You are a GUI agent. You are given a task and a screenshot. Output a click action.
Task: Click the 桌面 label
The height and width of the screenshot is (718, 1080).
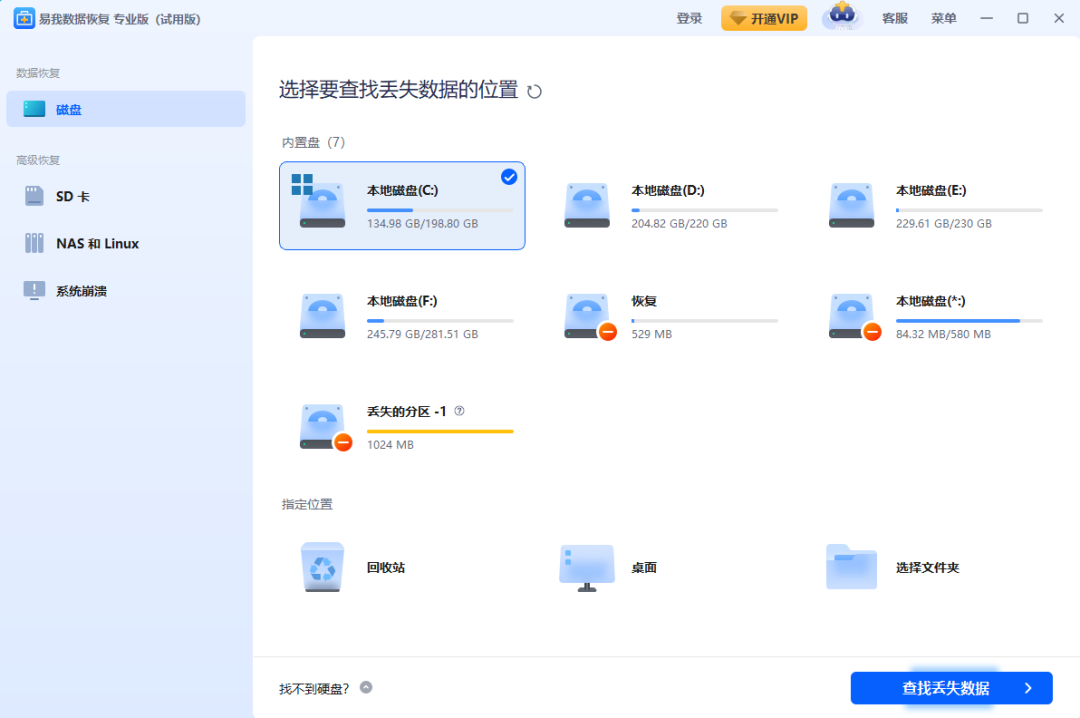(644, 568)
